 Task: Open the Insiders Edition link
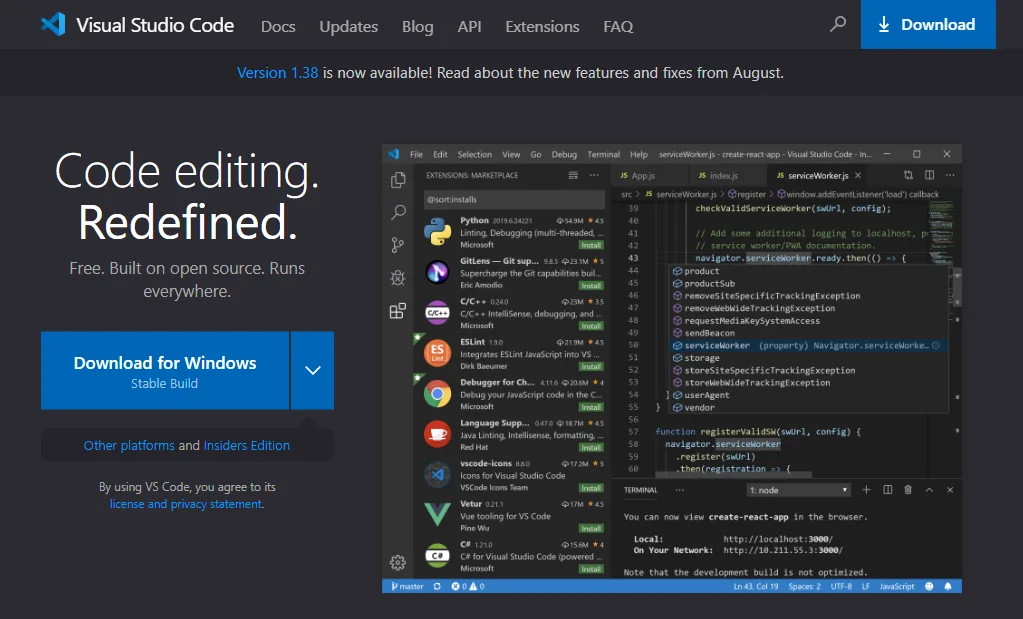(x=247, y=445)
